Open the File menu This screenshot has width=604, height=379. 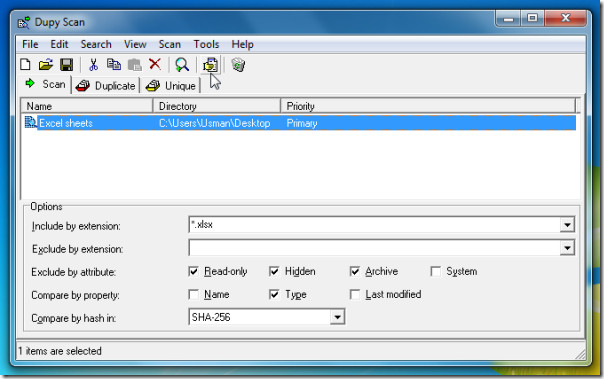pyautogui.click(x=30, y=44)
